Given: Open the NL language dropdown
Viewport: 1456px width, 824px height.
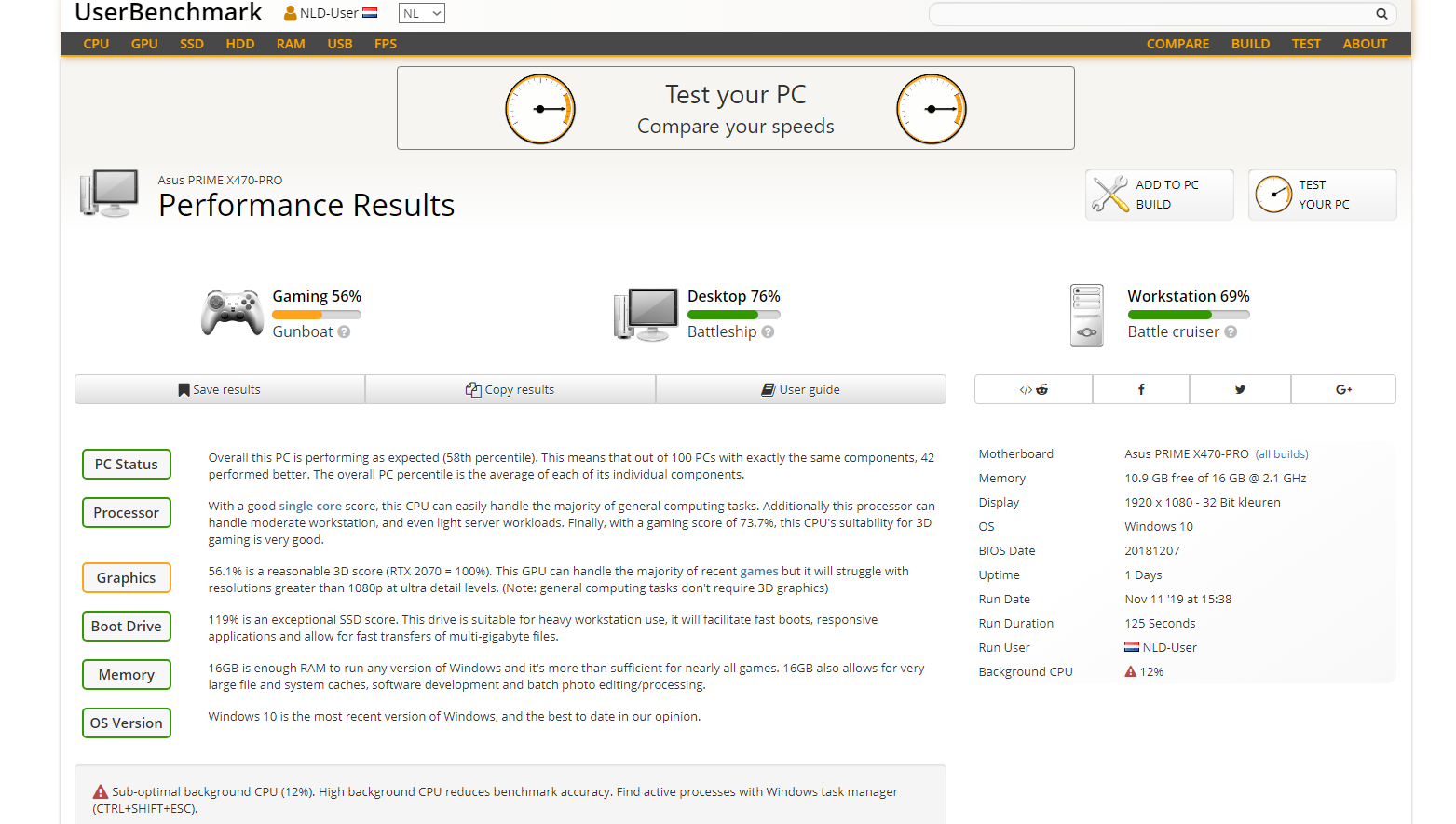Looking at the screenshot, I should tap(422, 13).
